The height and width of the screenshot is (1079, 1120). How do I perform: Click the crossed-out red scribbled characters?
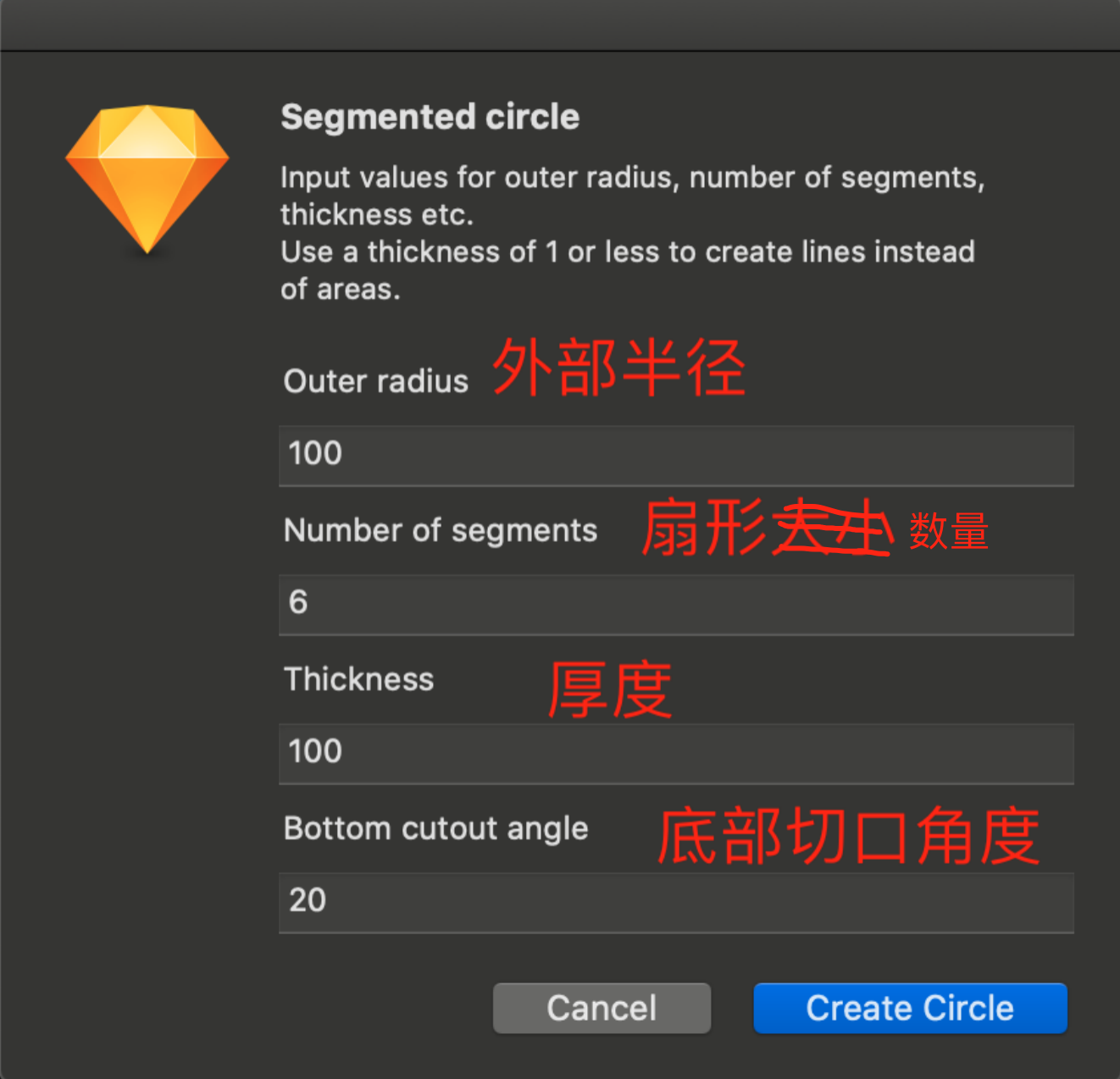832,528
